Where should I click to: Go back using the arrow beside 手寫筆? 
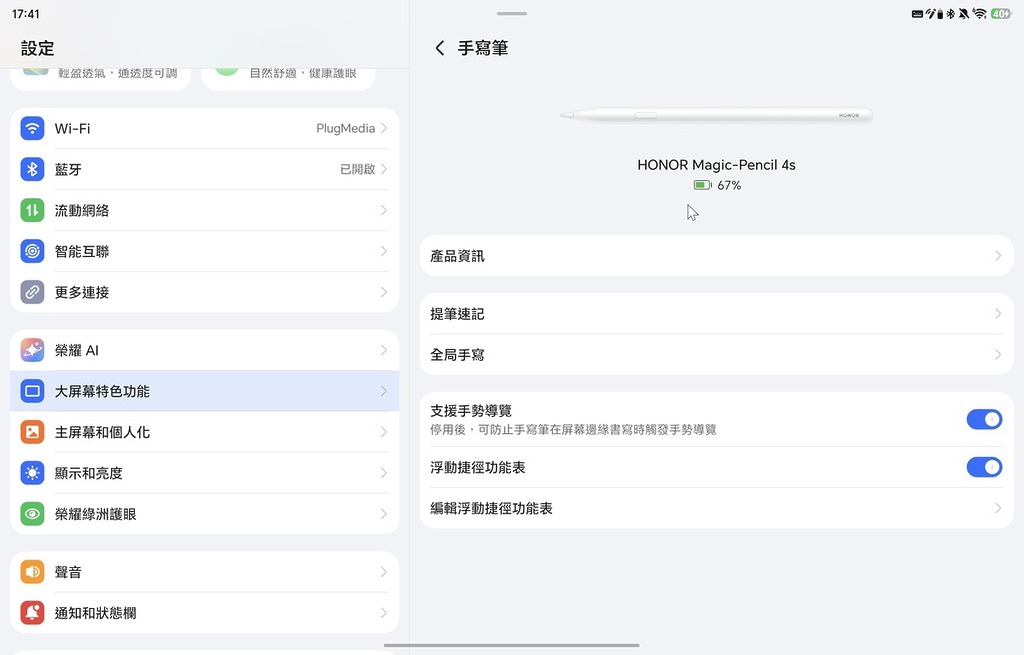pyautogui.click(x=440, y=48)
